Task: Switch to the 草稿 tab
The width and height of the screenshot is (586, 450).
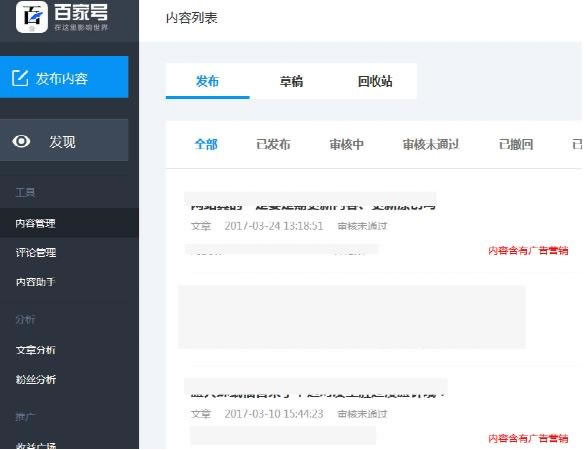Action: pos(292,81)
